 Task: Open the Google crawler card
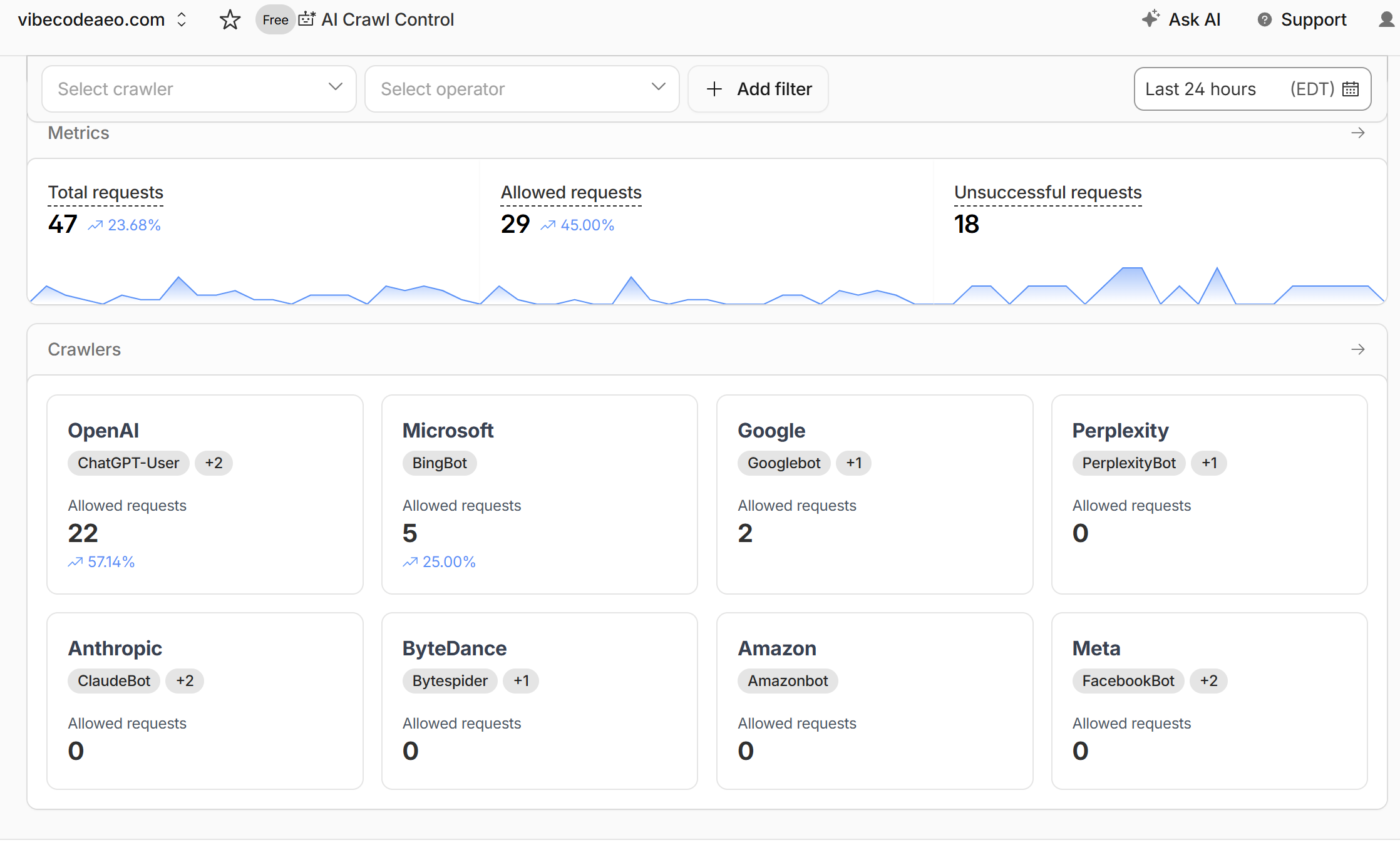click(875, 494)
